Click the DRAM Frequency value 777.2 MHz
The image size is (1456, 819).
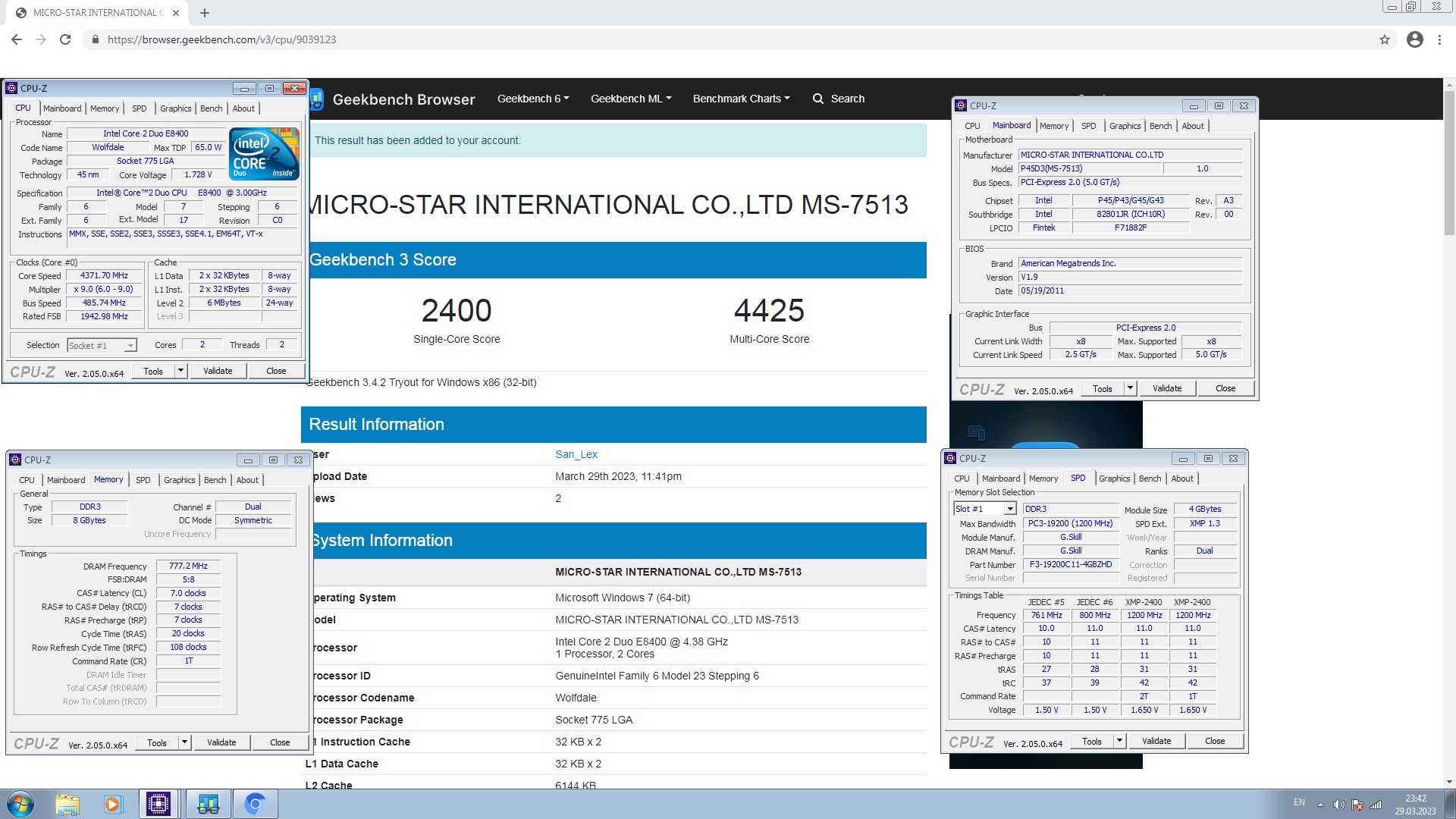(188, 566)
